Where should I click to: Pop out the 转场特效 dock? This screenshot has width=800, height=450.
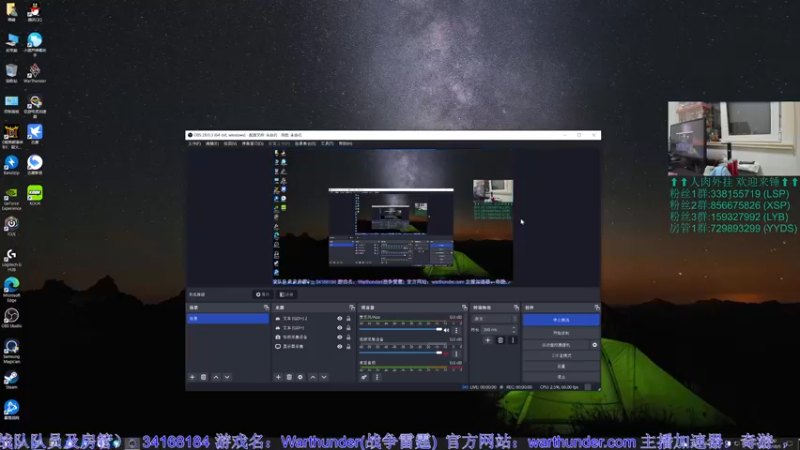[516, 308]
